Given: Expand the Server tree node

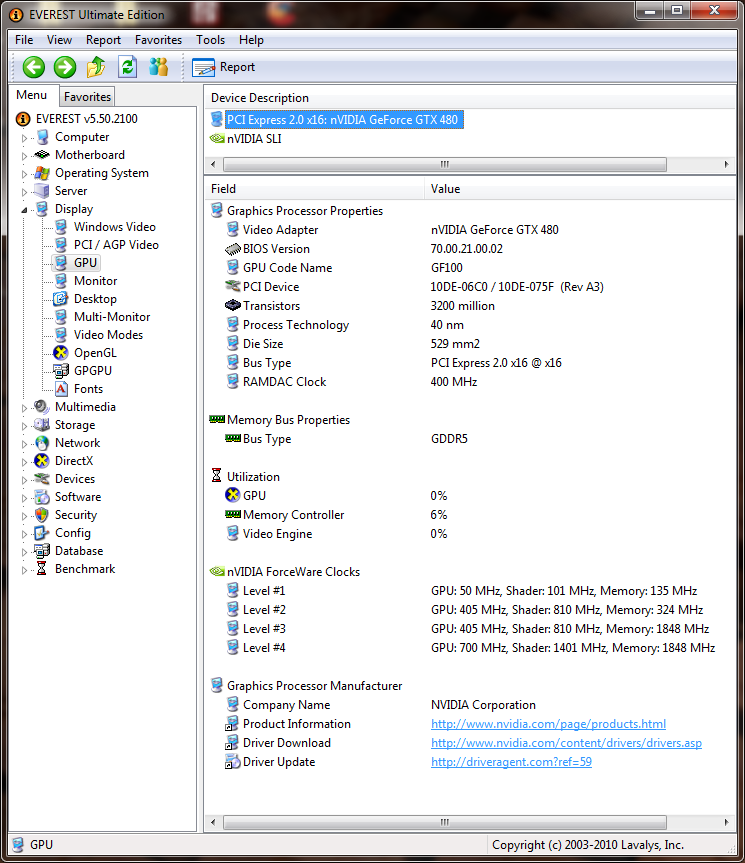Looking at the screenshot, I should pos(24,192).
